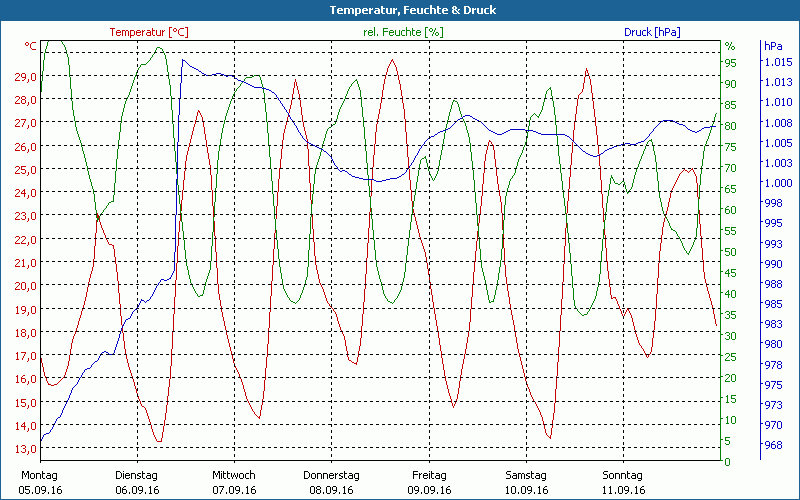Select the red 'Temperatur [°C]' legend label
800x500 pixels.
click(x=149, y=32)
